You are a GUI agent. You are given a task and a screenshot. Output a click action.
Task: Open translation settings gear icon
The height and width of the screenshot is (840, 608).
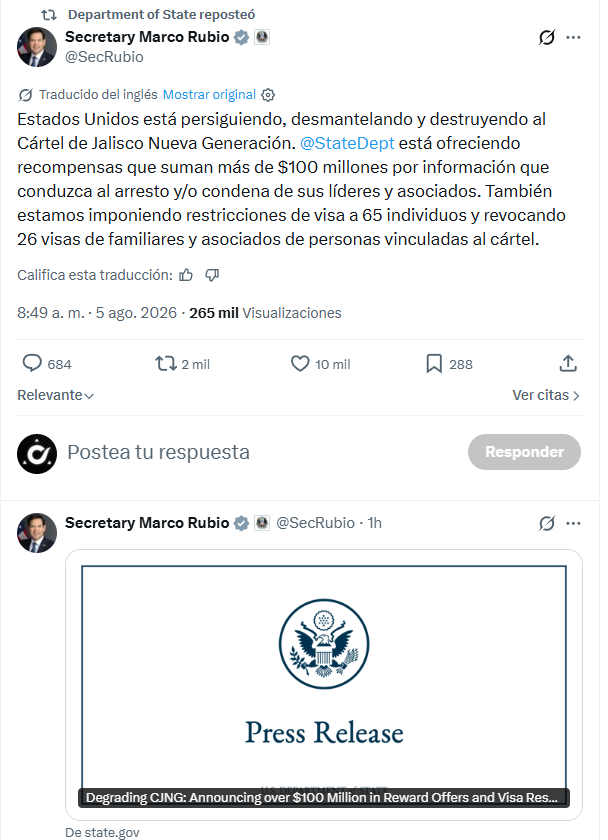pyautogui.click(x=268, y=95)
